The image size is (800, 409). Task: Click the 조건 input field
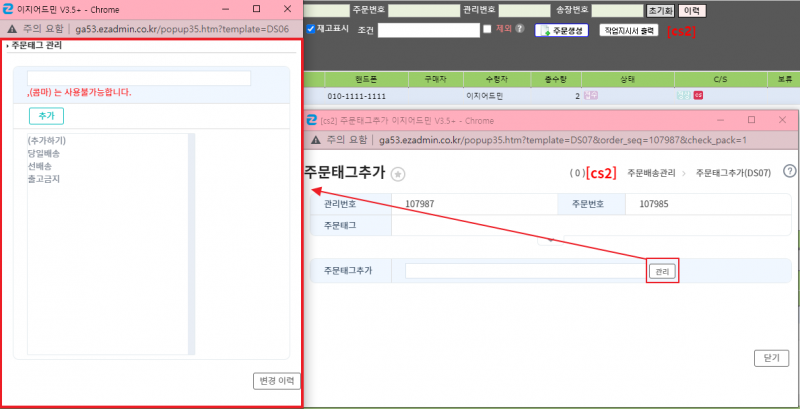point(429,30)
